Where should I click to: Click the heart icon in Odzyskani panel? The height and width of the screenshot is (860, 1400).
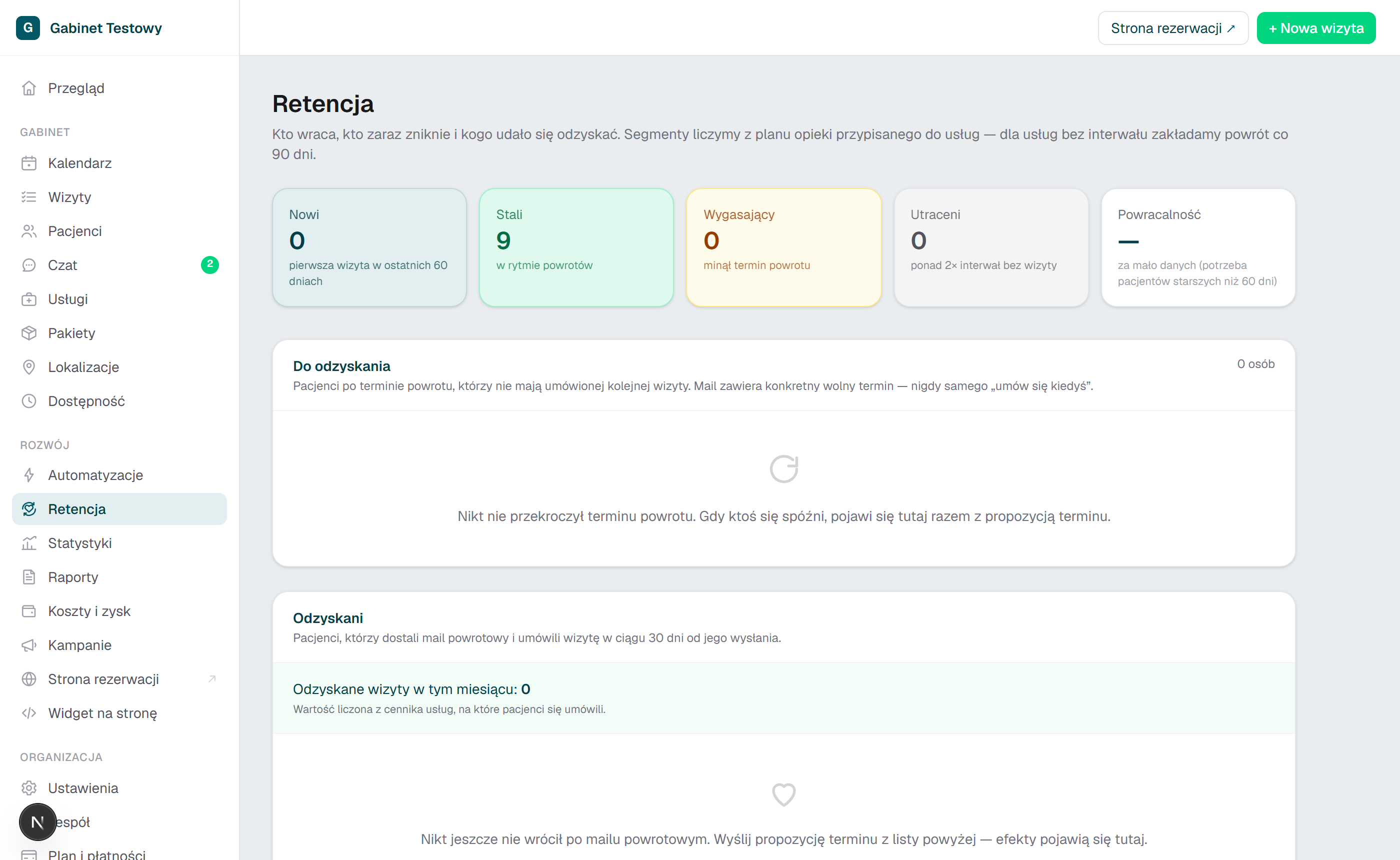click(783, 794)
